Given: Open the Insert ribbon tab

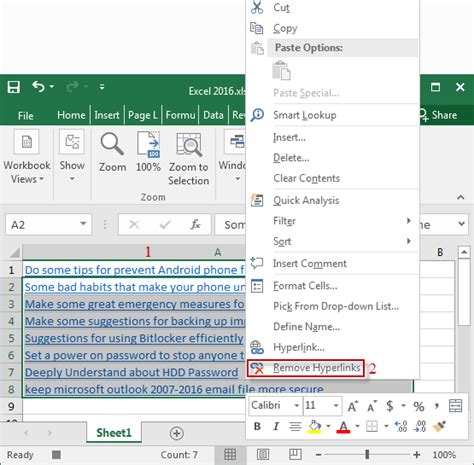Looking at the screenshot, I should (x=107, y=115).
